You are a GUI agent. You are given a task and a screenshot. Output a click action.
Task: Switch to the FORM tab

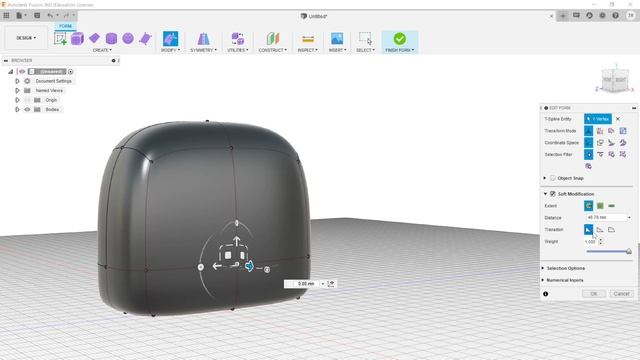(x=65, y=26)
